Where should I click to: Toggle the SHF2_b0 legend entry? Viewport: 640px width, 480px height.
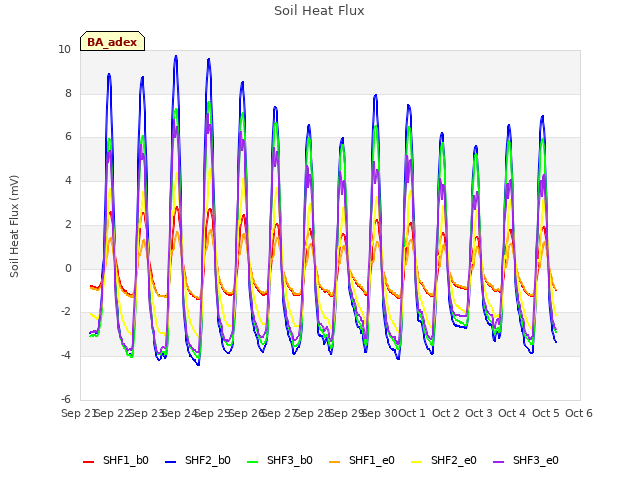click(198, 460)
